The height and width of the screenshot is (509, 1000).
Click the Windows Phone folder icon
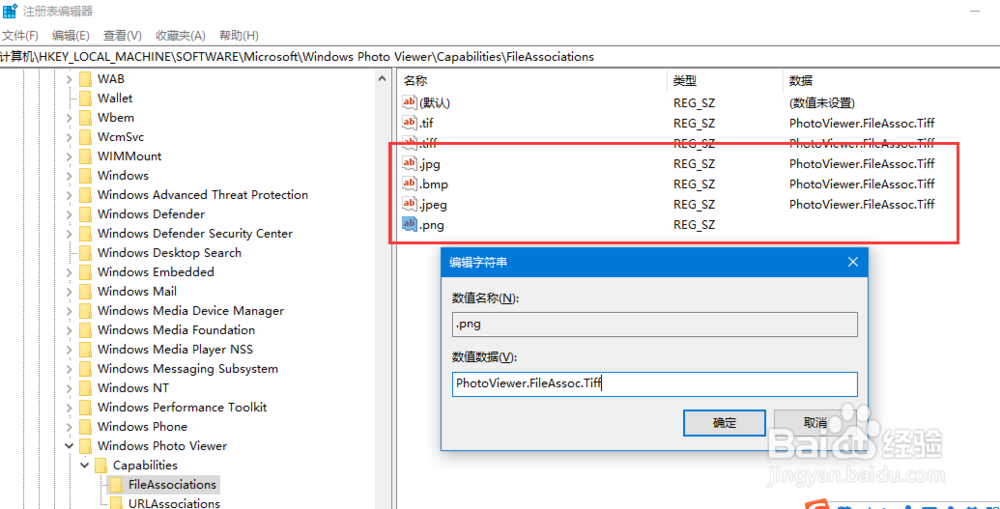(85, 427)
